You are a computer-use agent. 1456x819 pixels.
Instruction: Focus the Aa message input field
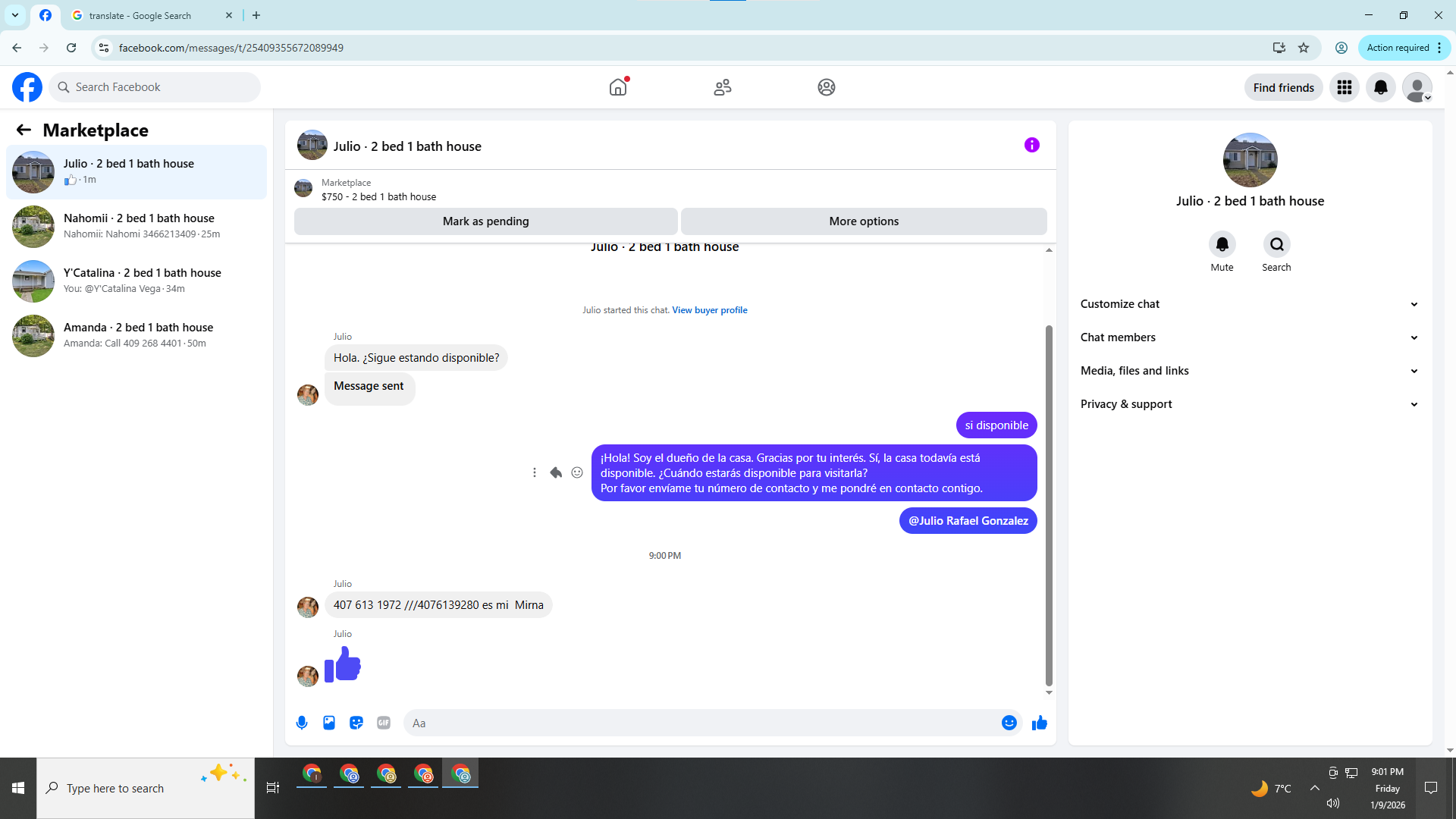pos(701,723)
